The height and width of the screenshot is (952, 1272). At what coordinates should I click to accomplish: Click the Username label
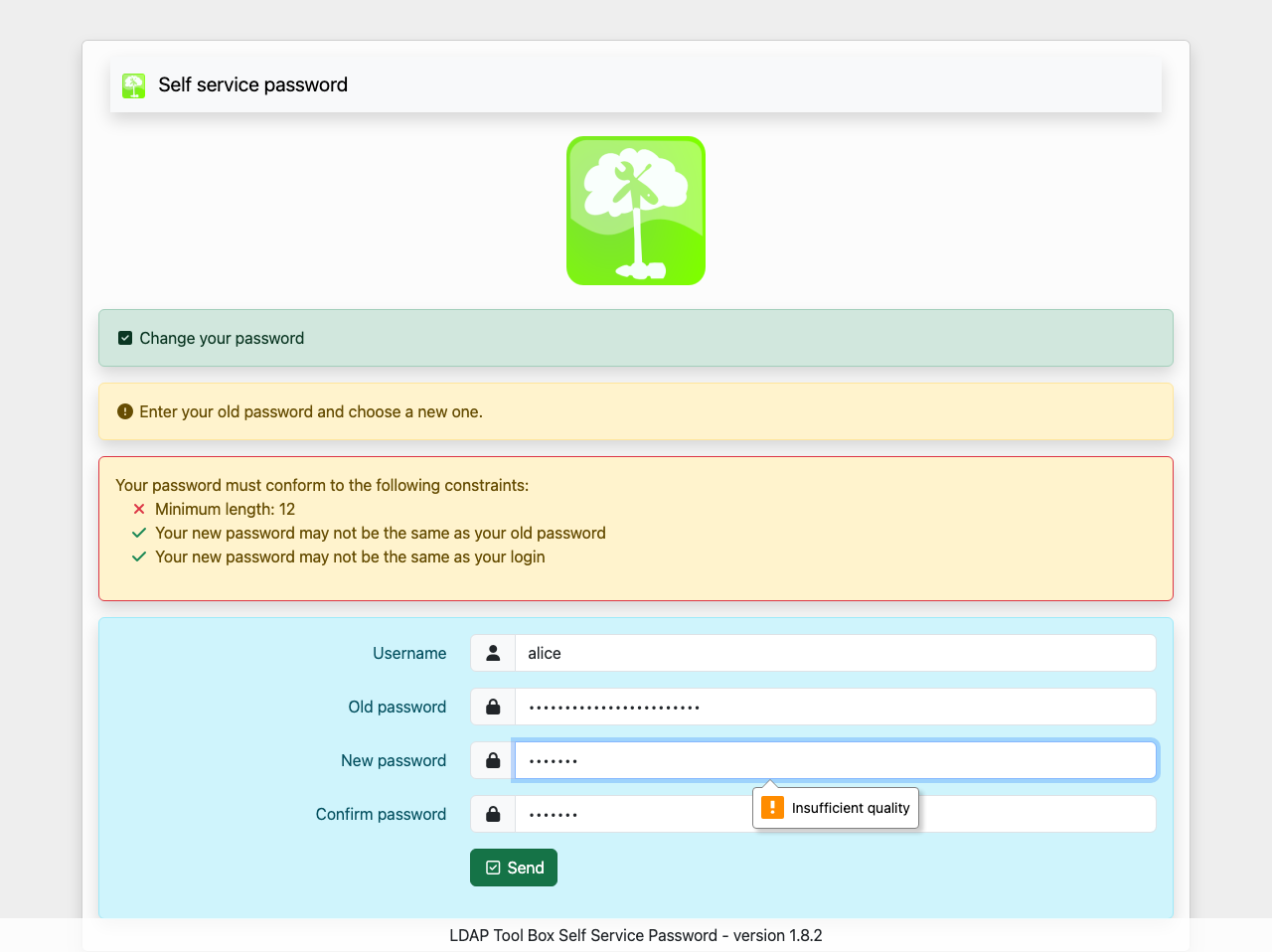pos(409,653)
